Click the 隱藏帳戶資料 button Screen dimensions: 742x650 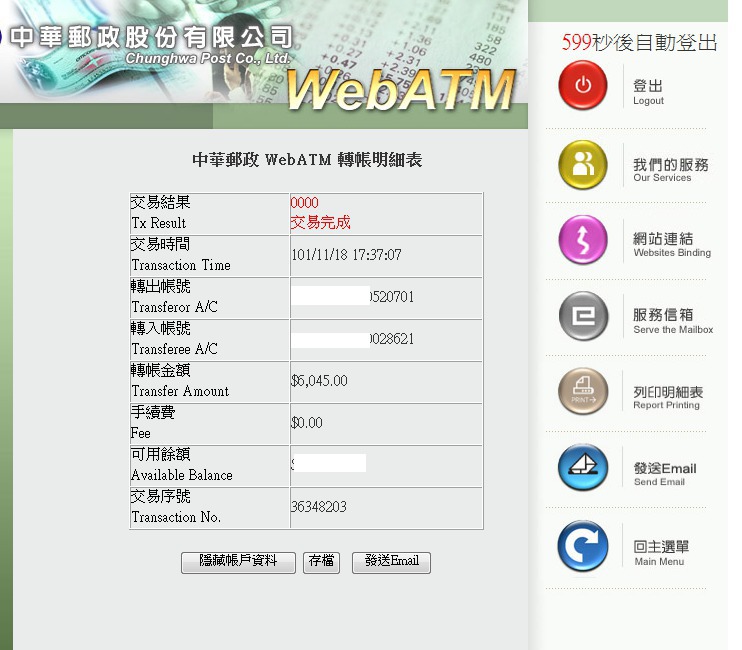pos(238,562)
